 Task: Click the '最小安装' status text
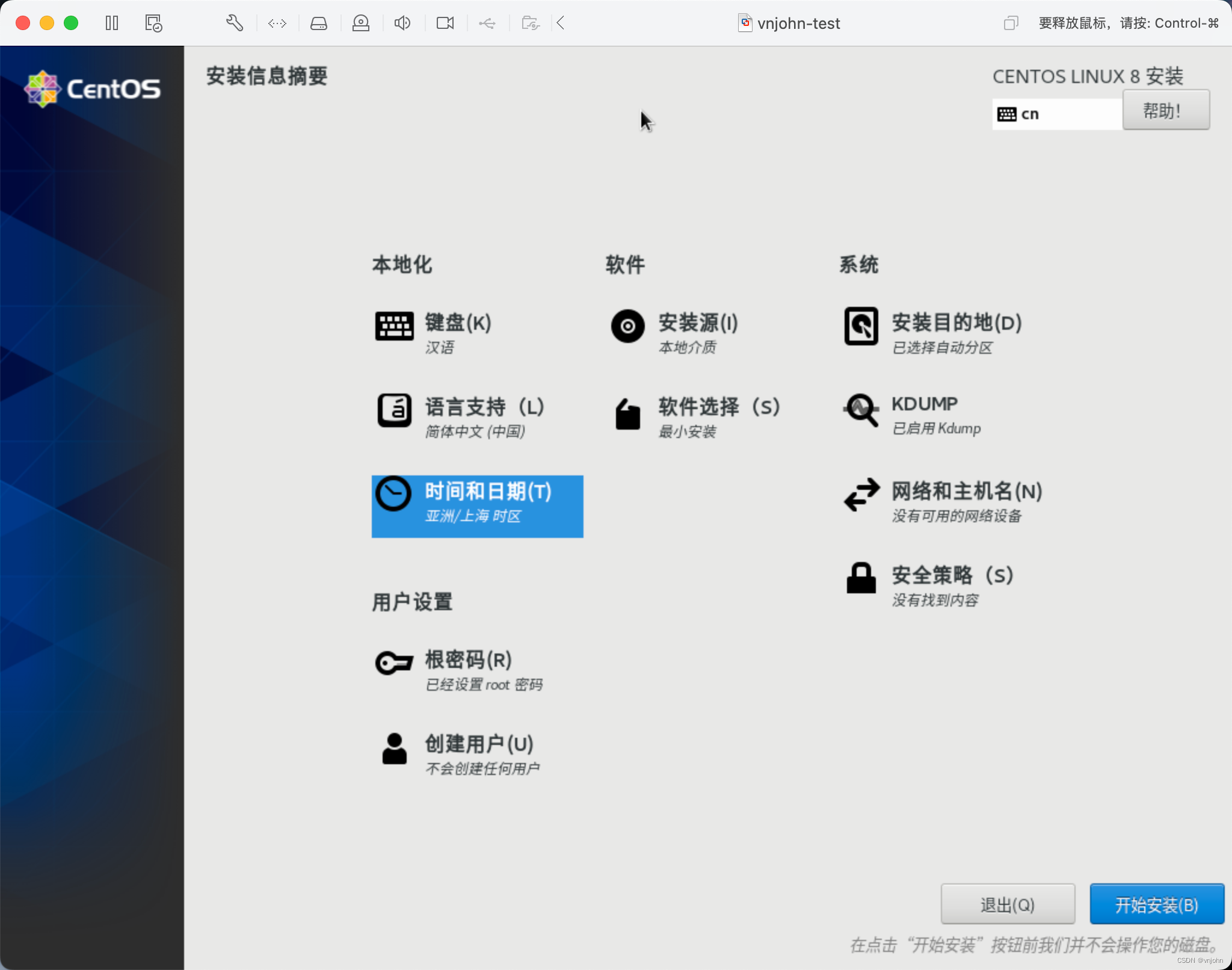click(x=688, y=432)
